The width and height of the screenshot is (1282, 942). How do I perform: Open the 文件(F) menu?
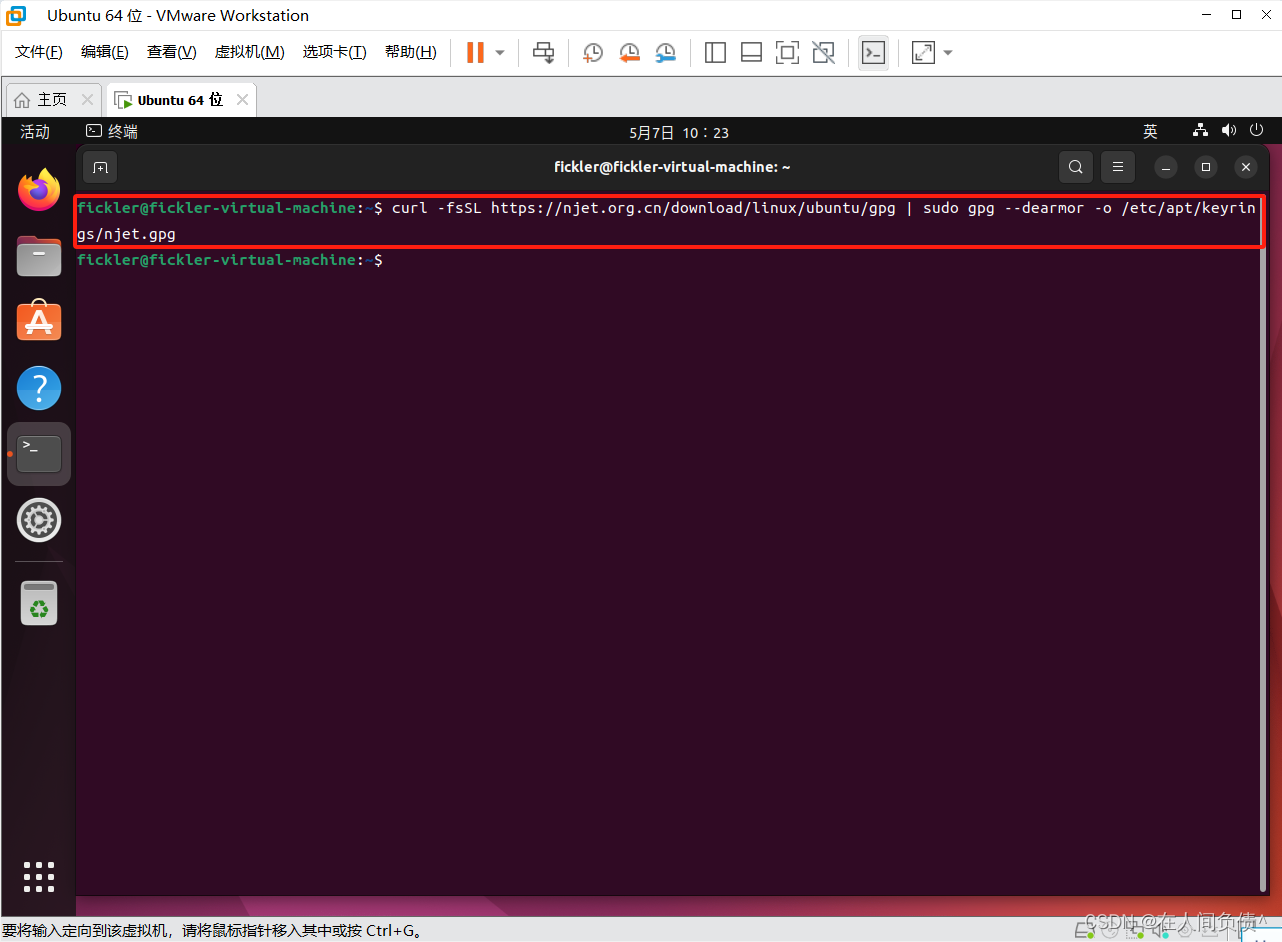click(39, 52)
